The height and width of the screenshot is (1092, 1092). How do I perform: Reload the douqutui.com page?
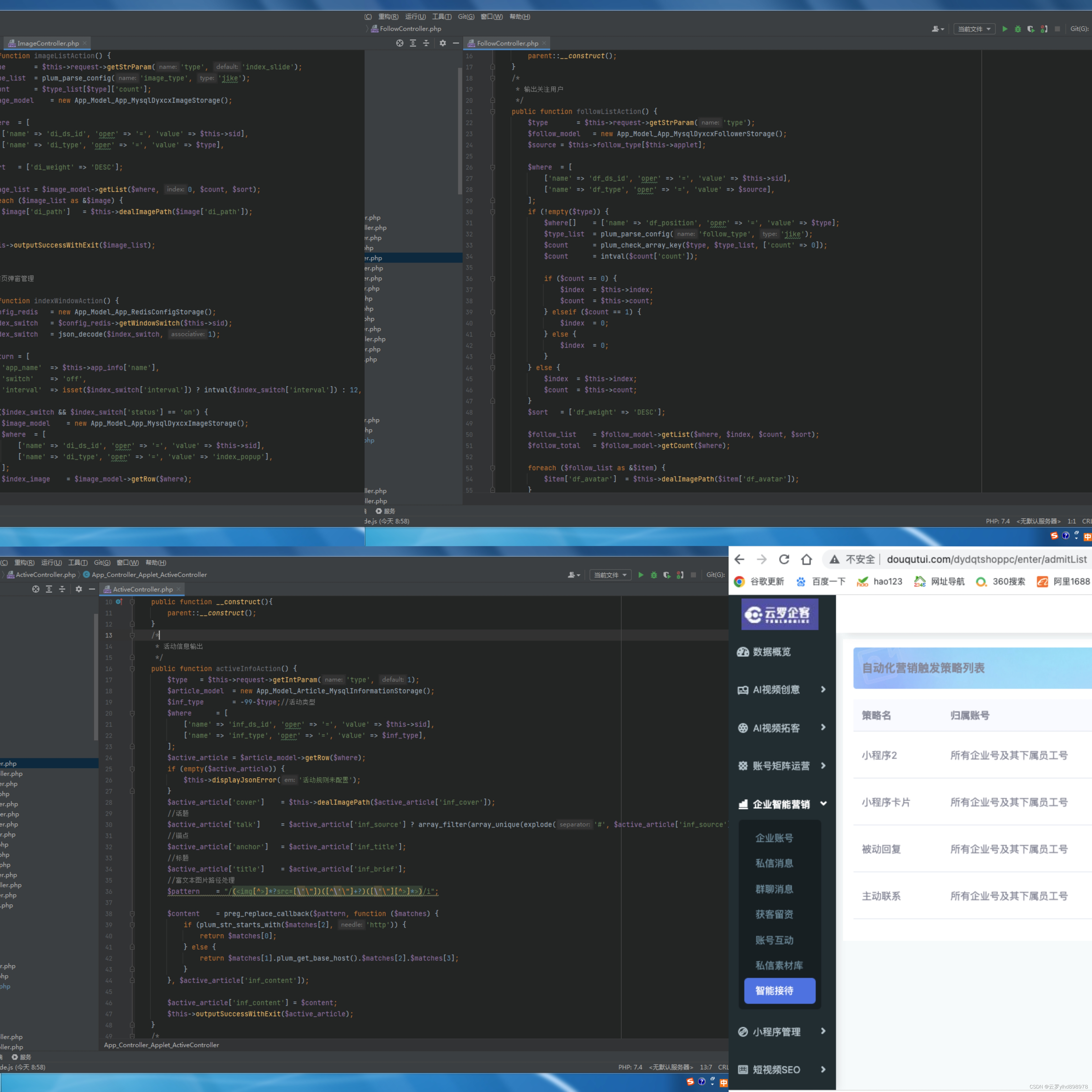point(784,560)
